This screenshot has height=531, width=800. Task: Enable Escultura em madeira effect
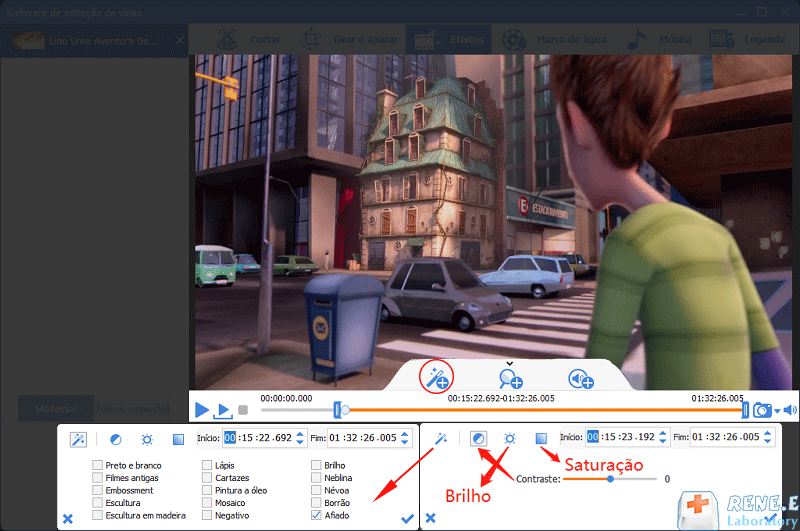tap(97, 515)
